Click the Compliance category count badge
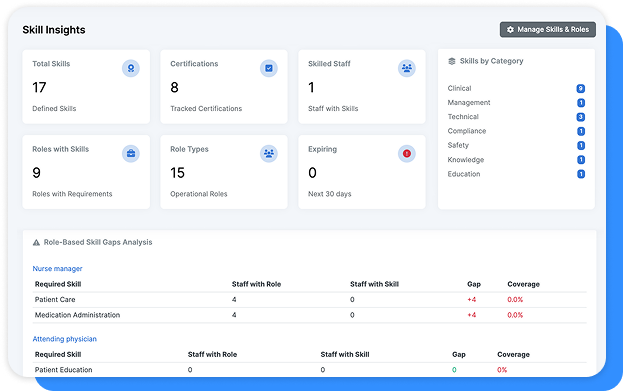Screen dimensions: 623x392 [580, 131]
